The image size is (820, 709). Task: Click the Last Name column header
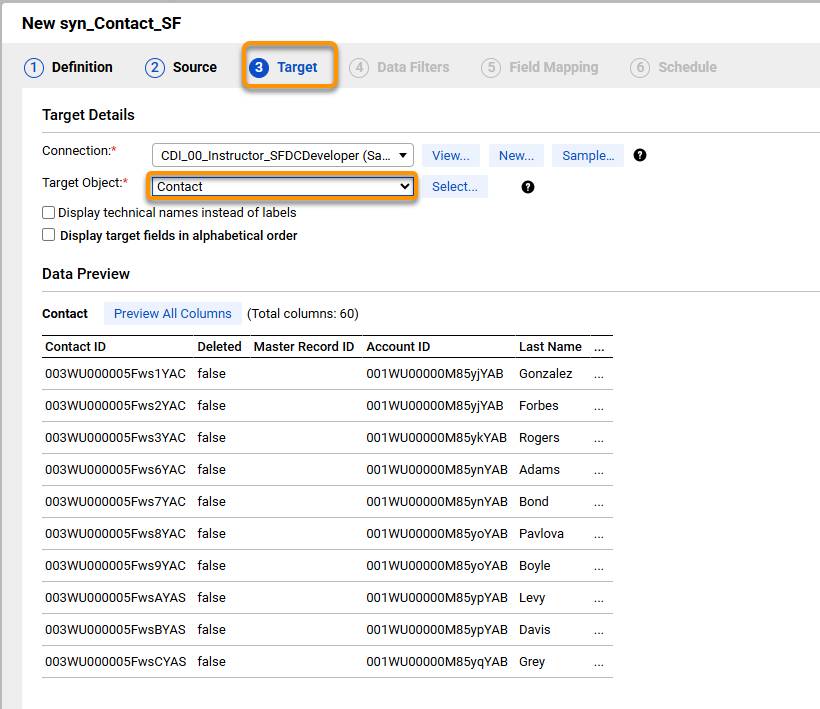[x=550, y=347]
